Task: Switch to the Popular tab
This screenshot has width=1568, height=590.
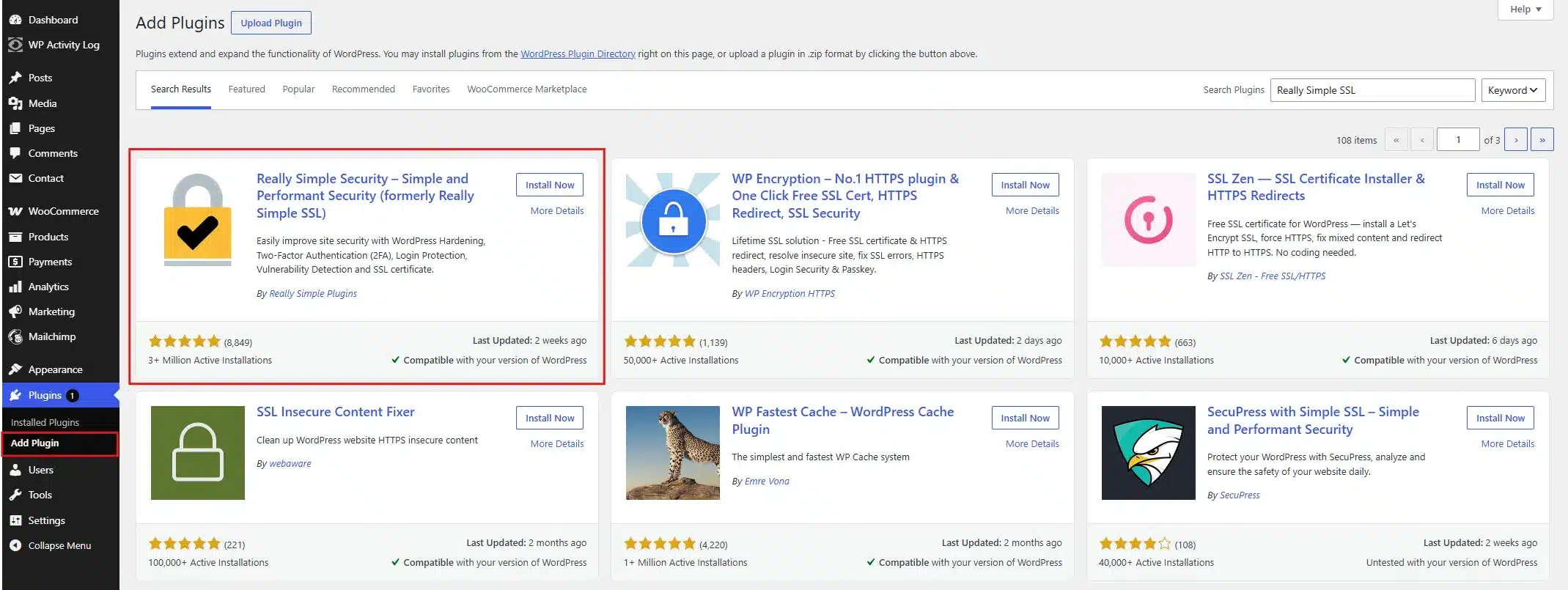Action: point(298,89)
